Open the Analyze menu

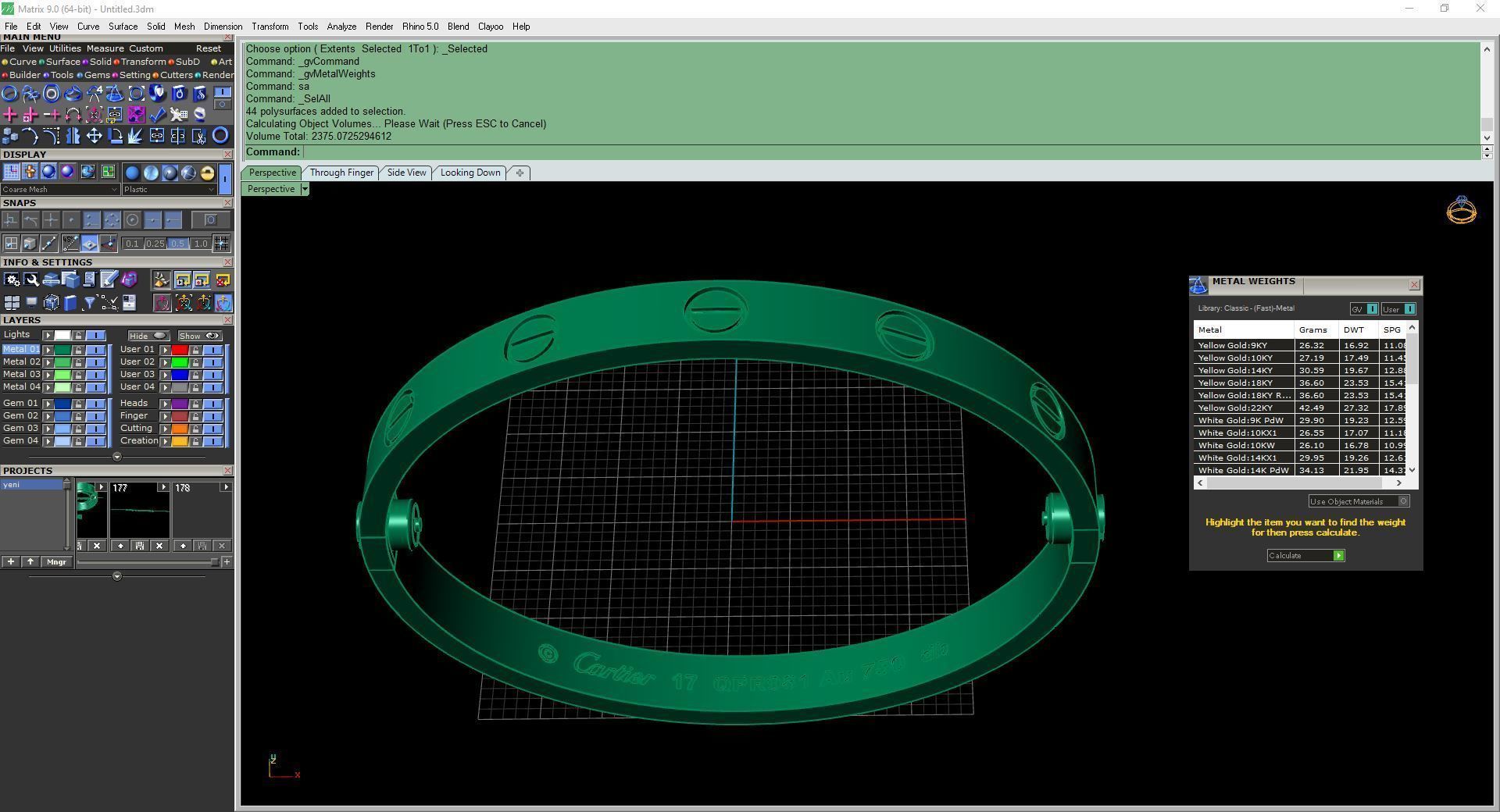pos(341,27)
